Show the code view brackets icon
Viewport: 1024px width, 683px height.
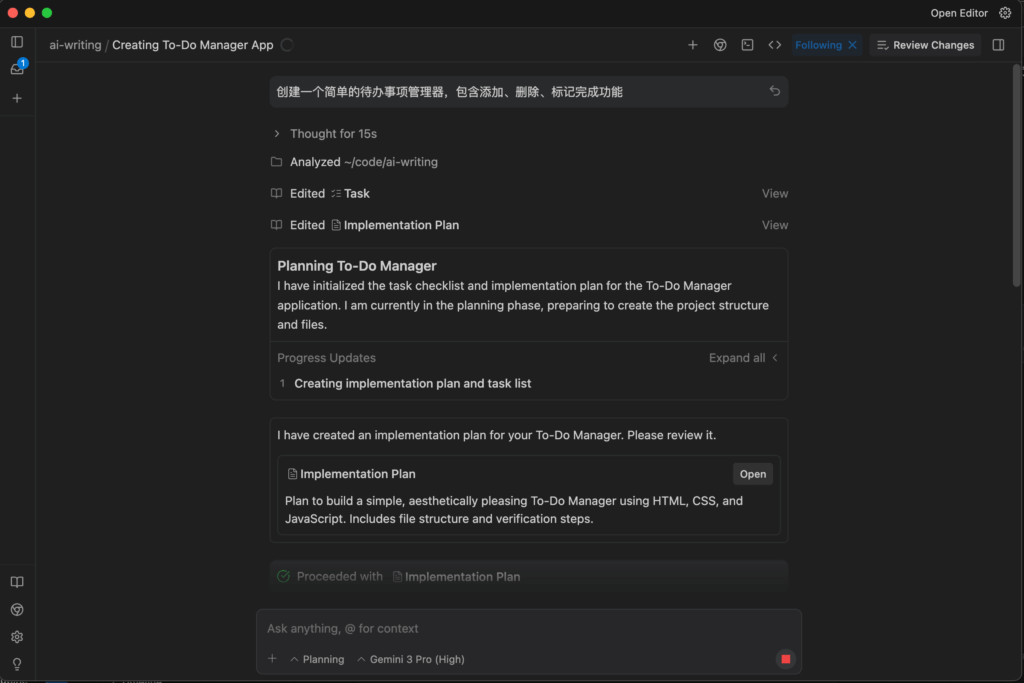tap(774, 45)
